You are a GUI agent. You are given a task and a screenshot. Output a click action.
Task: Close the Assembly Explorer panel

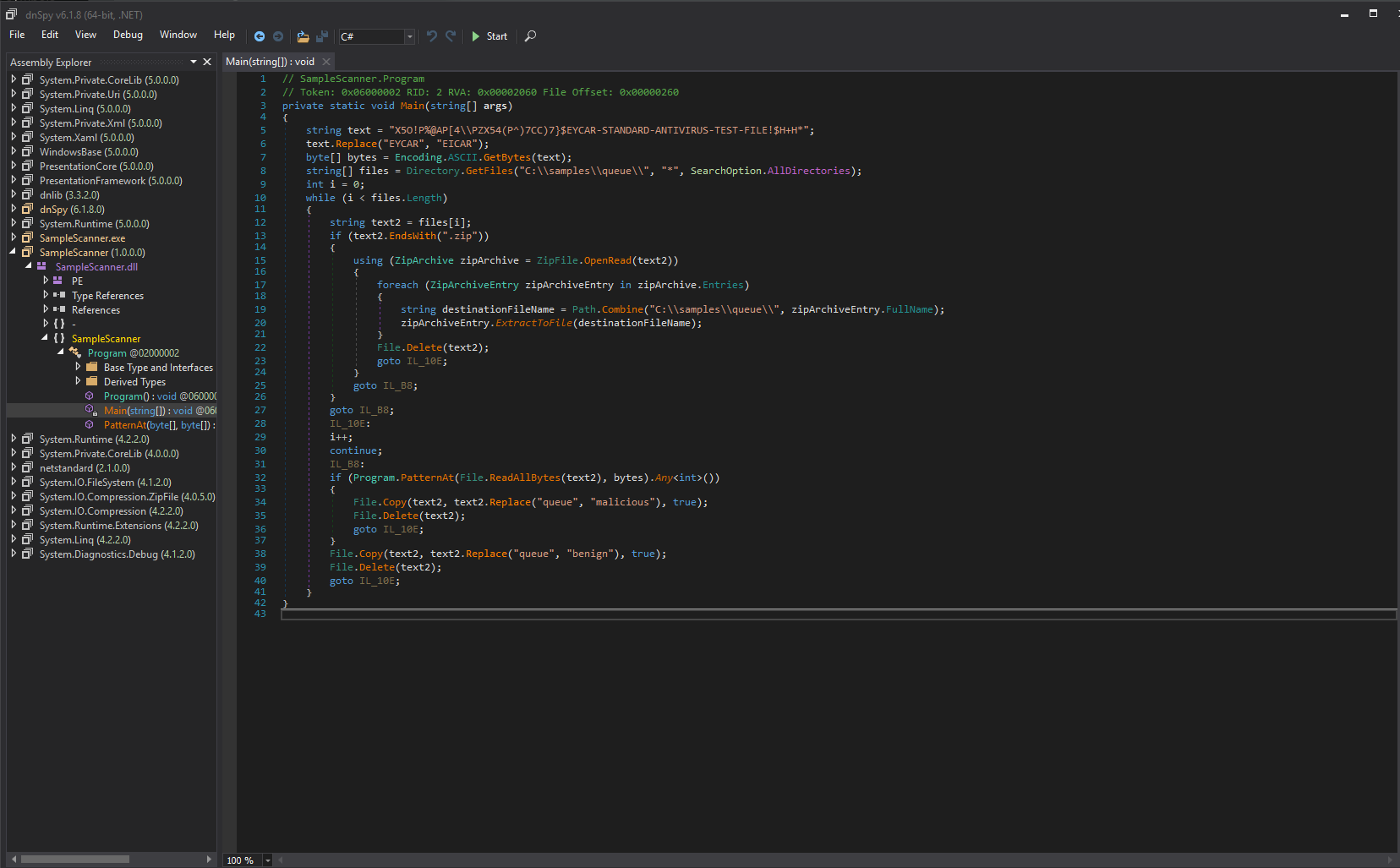coord(207,62)
